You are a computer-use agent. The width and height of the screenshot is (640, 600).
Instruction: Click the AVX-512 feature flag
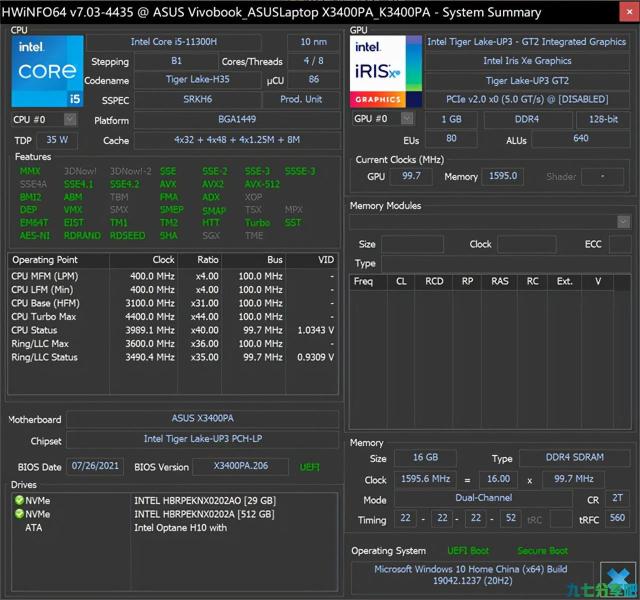tap(262, 184)
